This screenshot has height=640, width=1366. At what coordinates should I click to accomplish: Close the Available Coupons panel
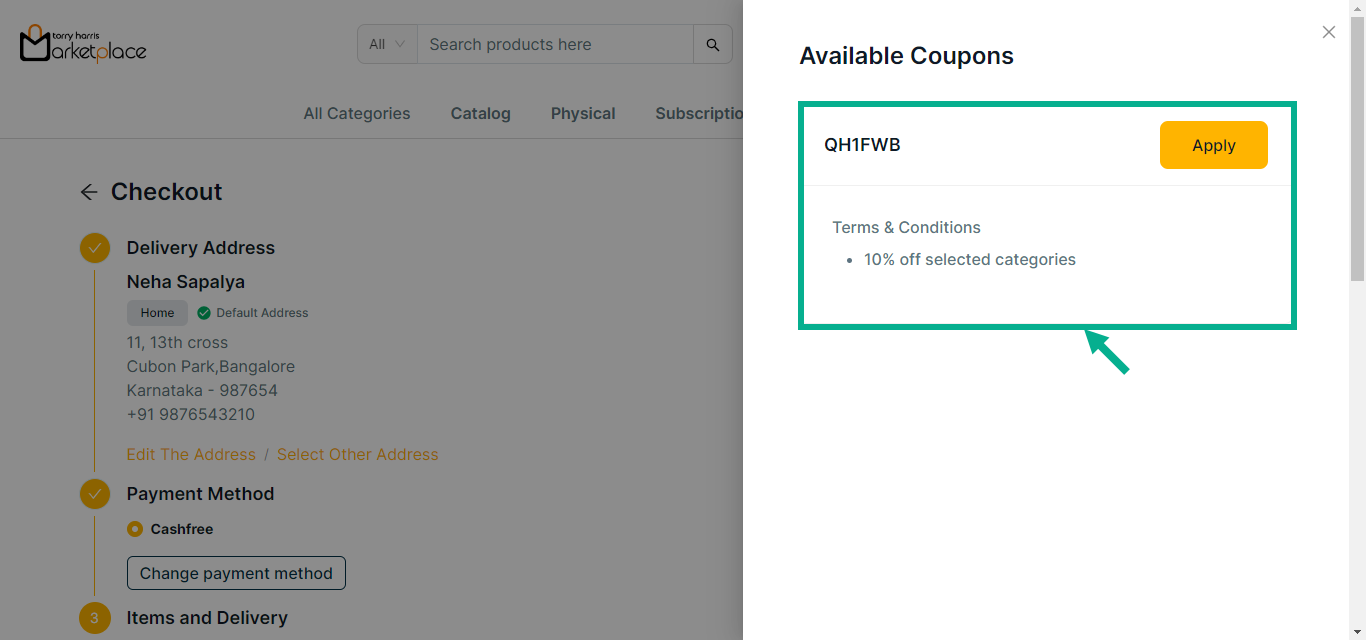tap(1328, 32)
